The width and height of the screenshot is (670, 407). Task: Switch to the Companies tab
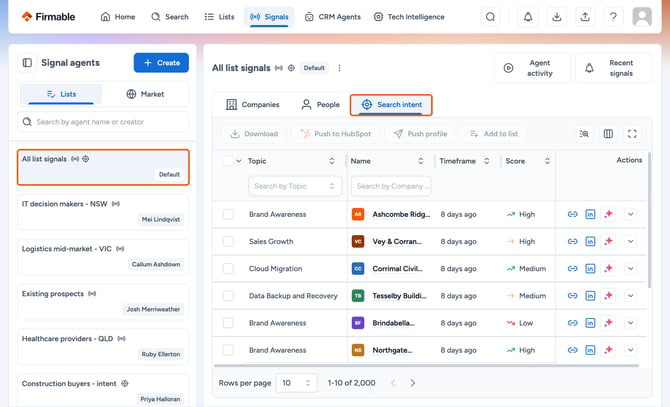pyautogui.click(x=253, y=105)
